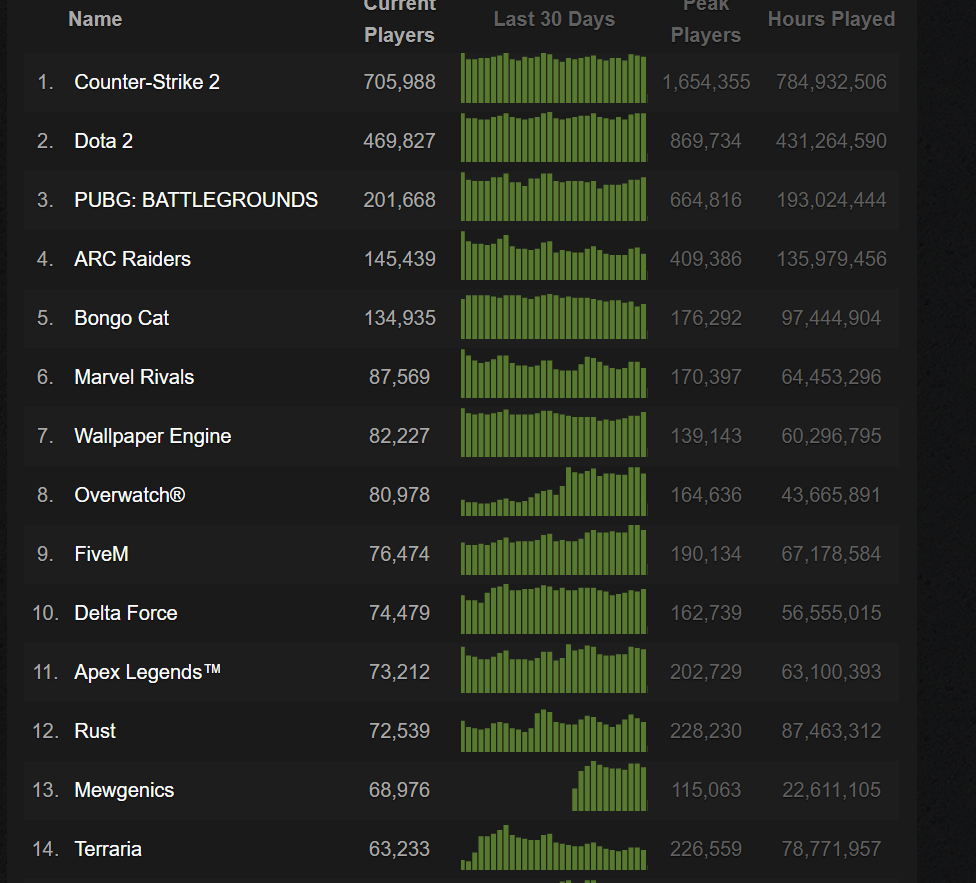The image size is (976, 883).
Task: Select peak players value 409,386
Action: pos(706,259)
